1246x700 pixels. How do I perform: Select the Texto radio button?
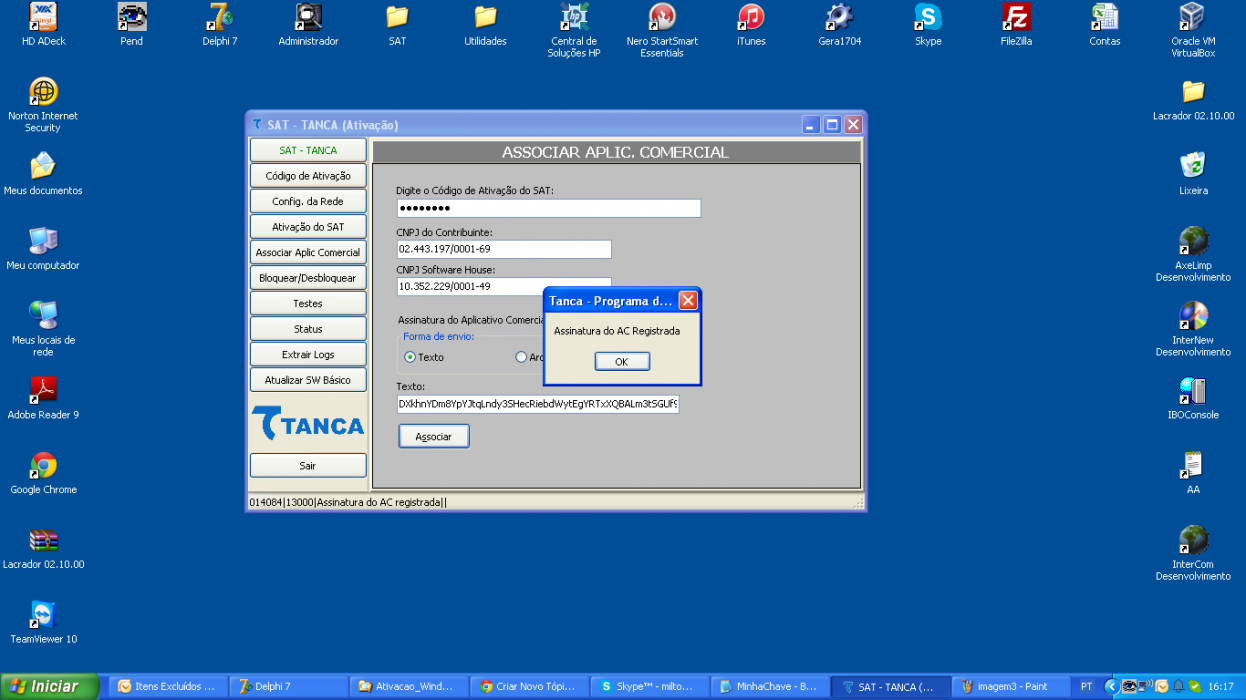[x=410, y=357]
